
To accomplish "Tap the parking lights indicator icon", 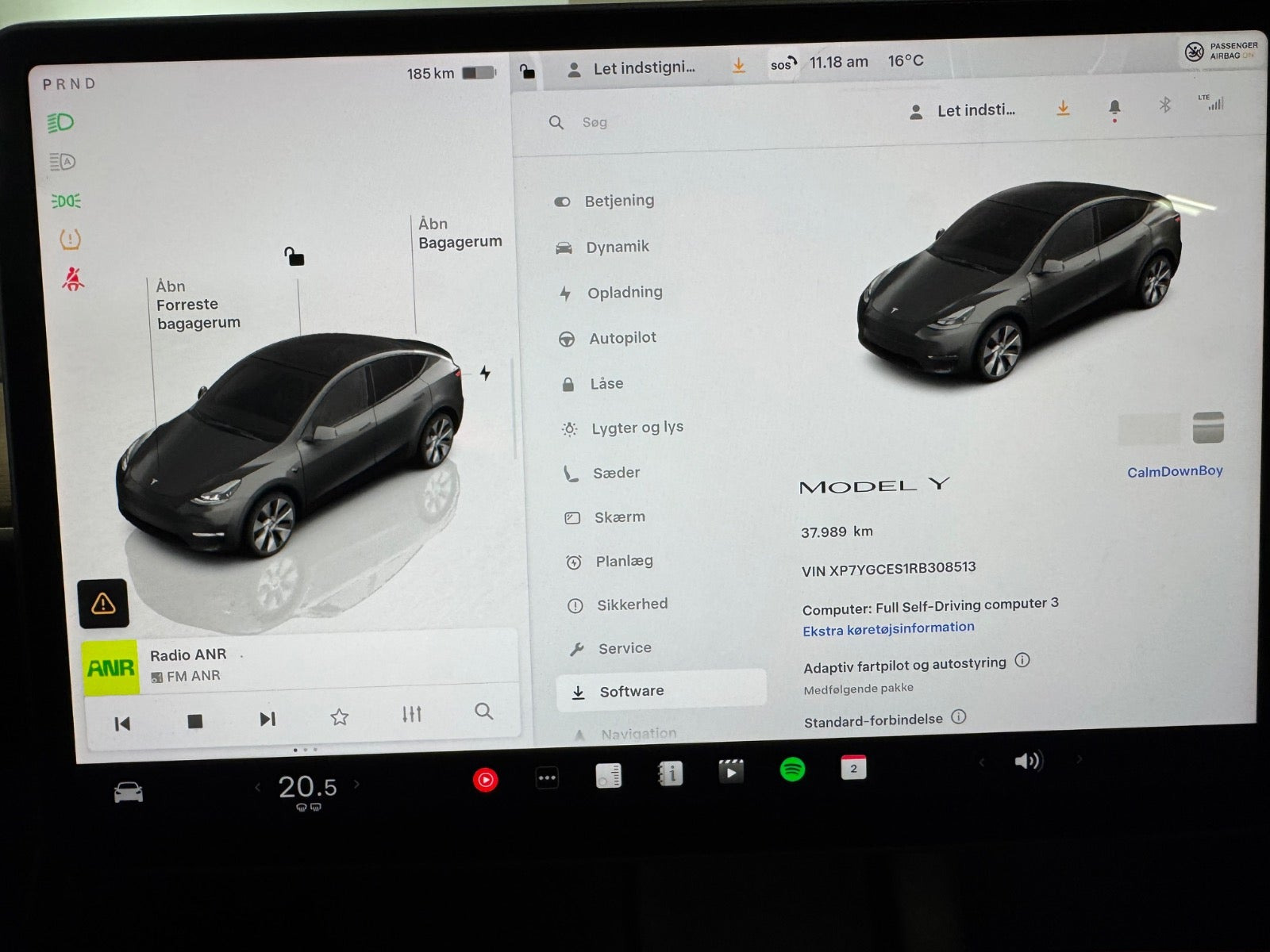I will (66, 201).
